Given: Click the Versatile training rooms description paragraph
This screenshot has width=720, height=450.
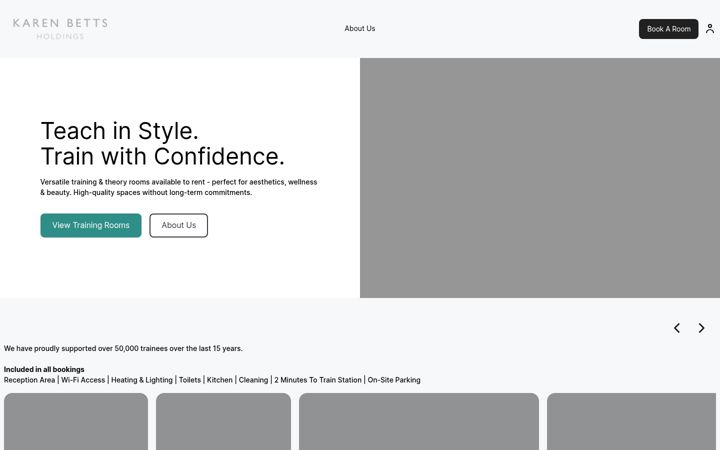Looking at the screenshot, I should point(179,187).
